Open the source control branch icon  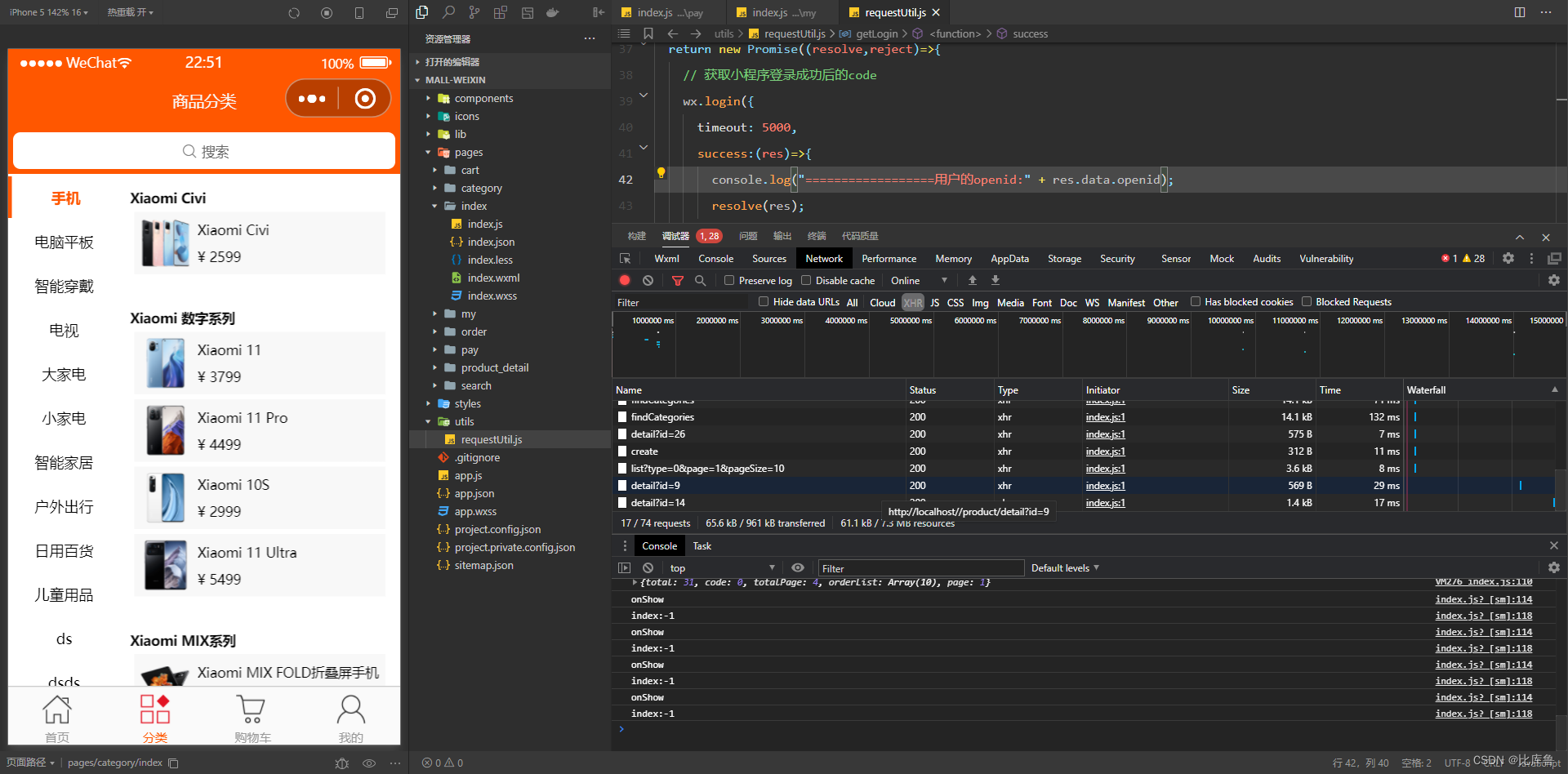(x=474, y=12)
